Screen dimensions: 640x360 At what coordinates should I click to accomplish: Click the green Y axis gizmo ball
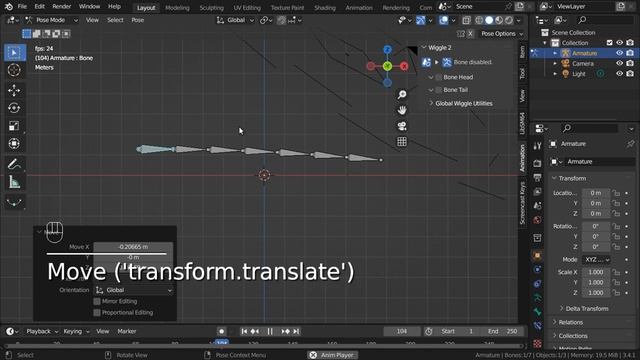(x=387, y=66)
